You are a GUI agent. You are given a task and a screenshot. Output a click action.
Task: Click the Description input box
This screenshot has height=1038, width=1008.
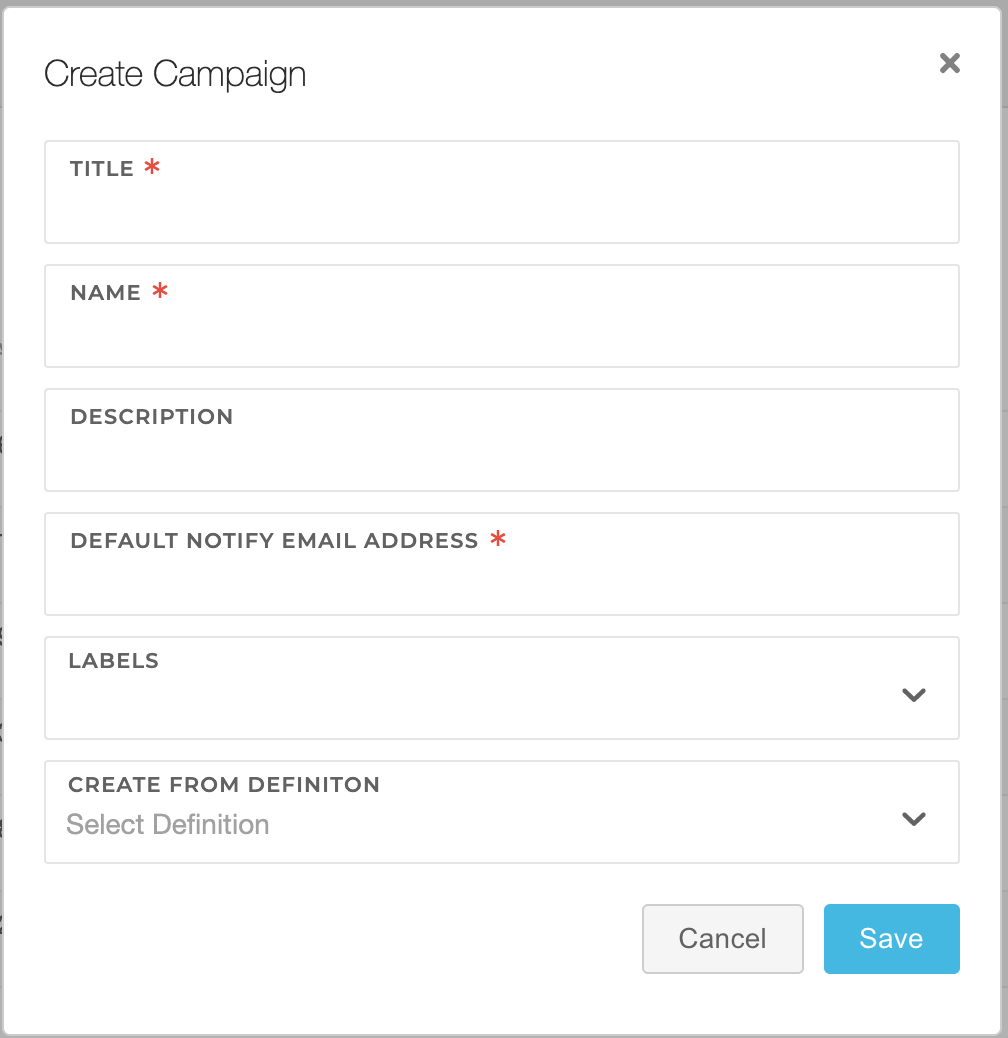[x=501, y=458]
